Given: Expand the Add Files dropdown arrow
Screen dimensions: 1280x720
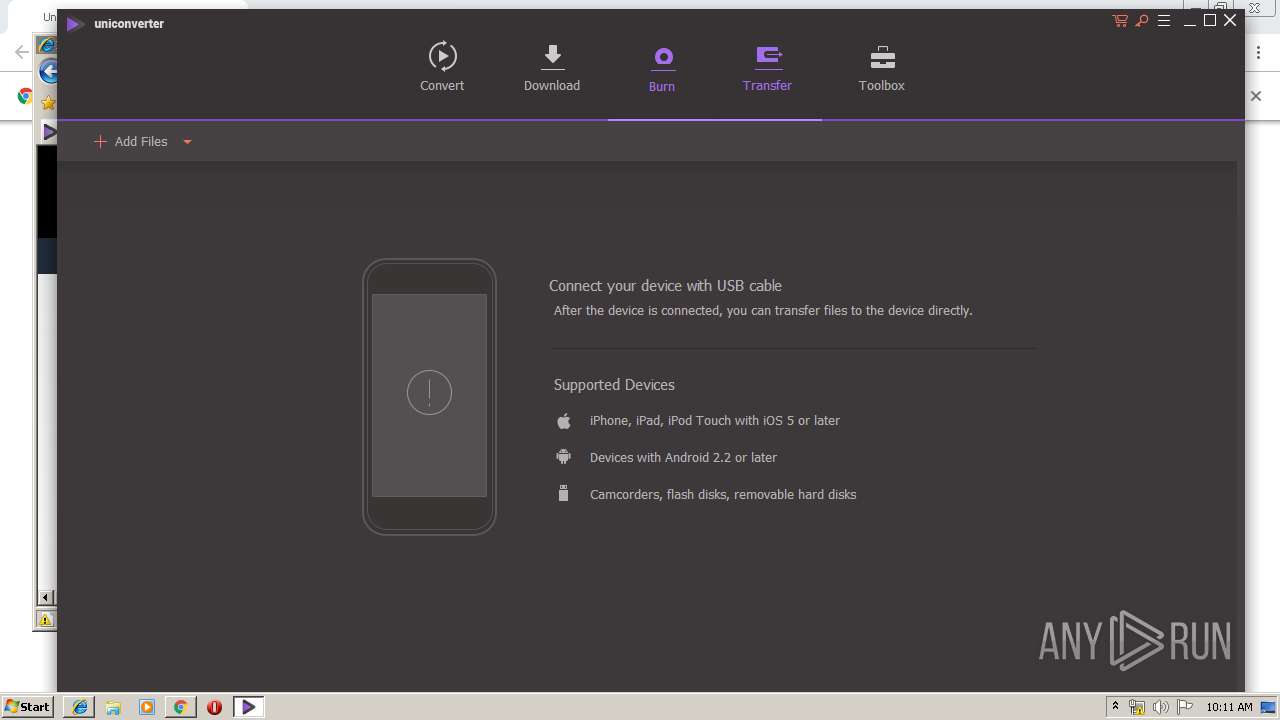Looking at the screenshot, I should tap(187, 142).
